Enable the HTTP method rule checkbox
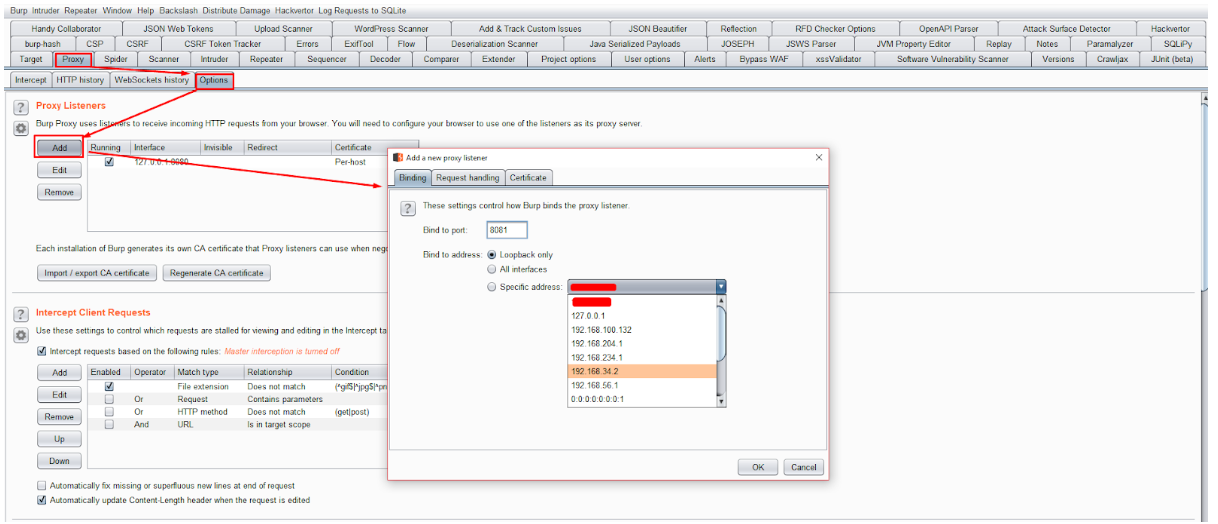Viewport: 1218px width, 524px height. 109,412
